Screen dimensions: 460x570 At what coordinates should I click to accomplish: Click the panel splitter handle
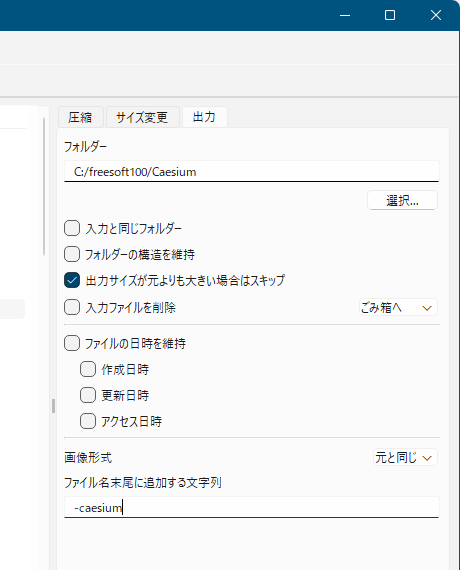(x=53, y=406)
